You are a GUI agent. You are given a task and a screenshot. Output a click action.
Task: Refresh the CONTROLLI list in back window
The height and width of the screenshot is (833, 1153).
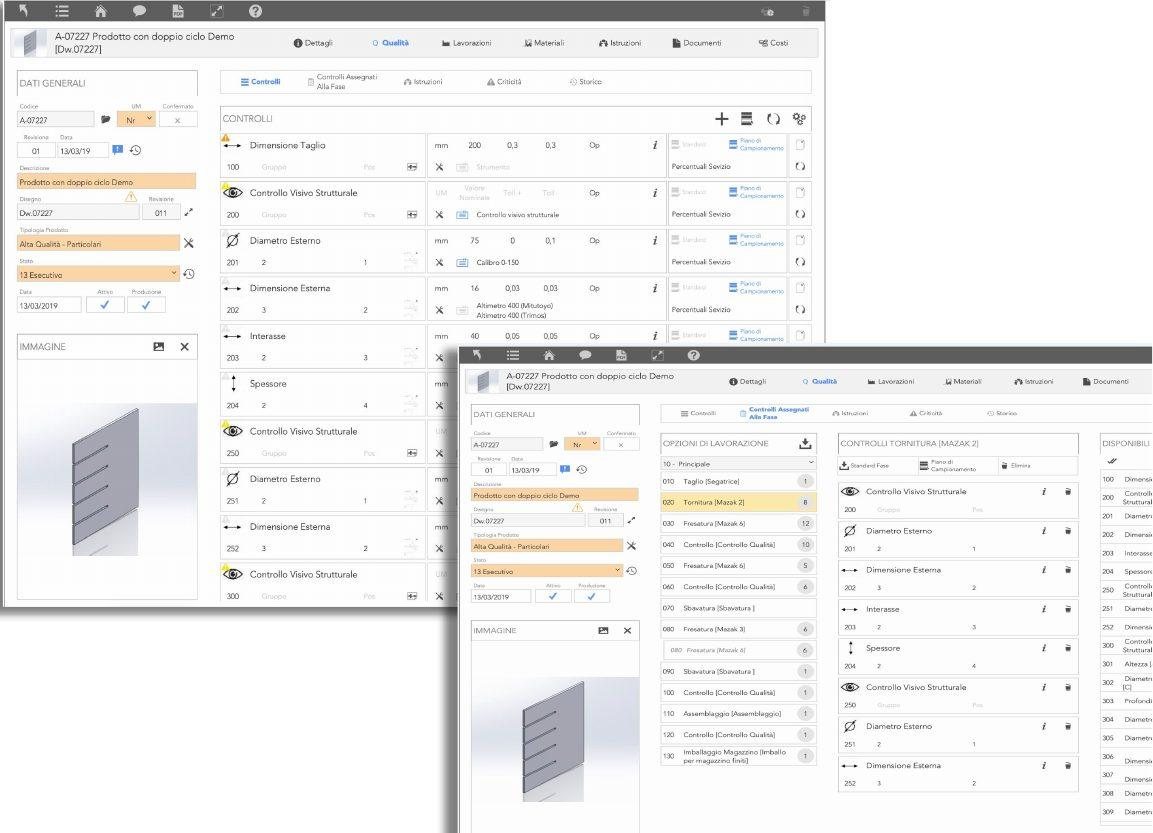773,118
